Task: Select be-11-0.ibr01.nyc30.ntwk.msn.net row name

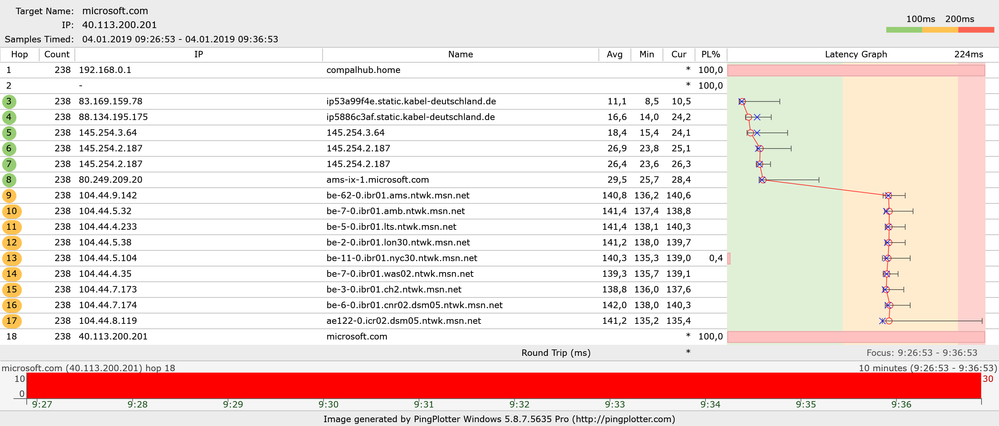Action: point(401,258)
